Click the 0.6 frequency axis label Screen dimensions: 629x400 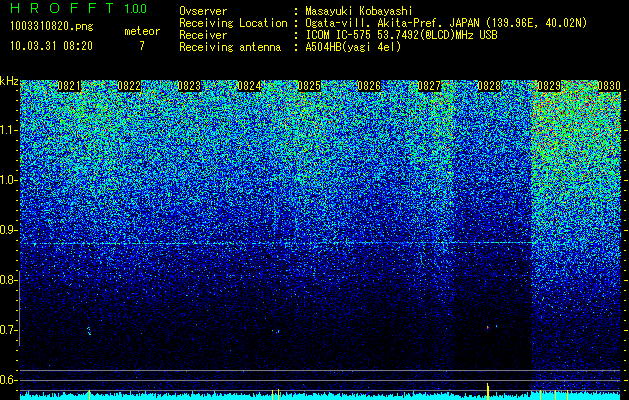(x=8, y=380)
